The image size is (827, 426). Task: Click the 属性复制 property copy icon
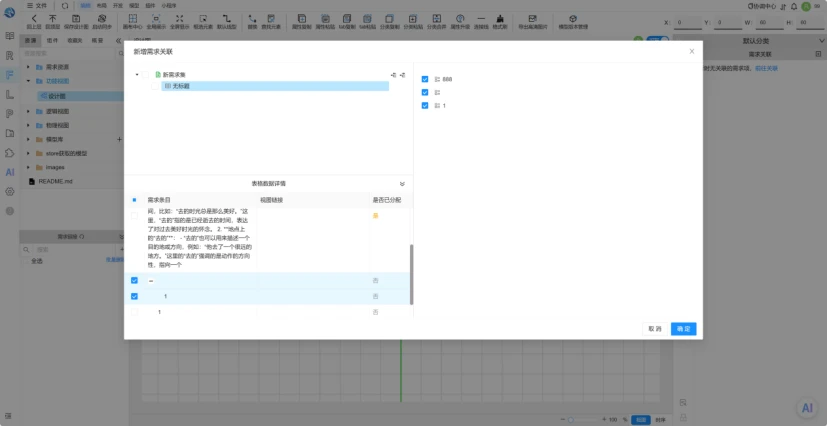pyautogui.click(x=302, y=18)
